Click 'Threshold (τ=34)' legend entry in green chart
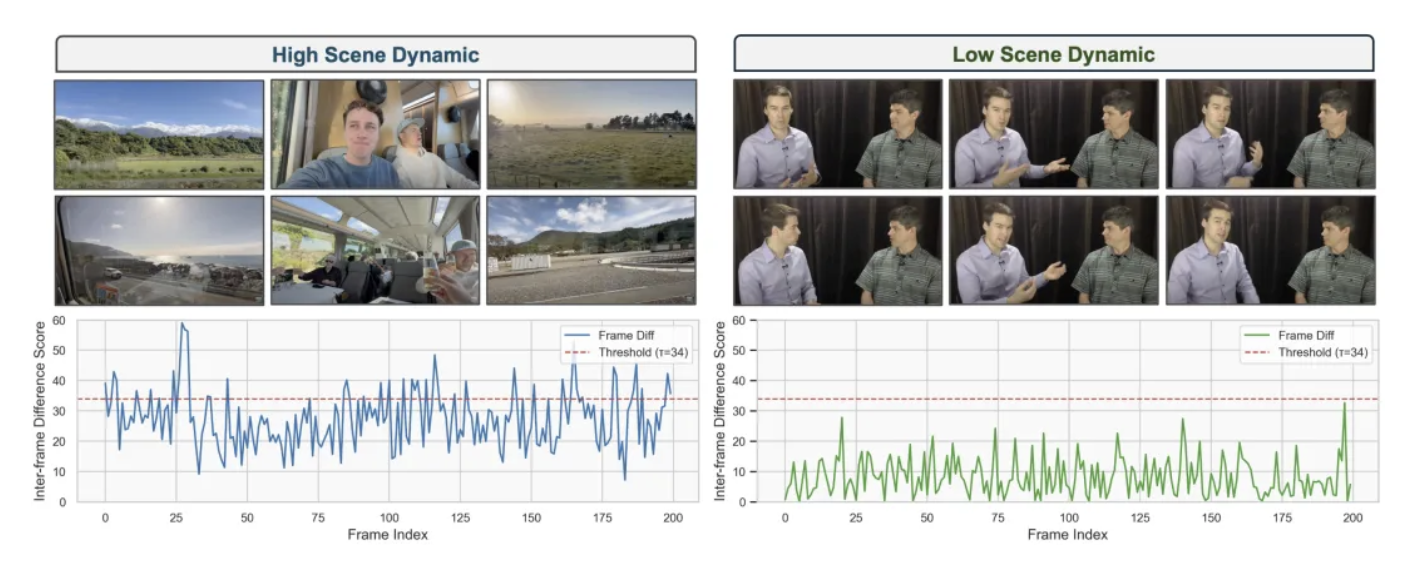The image size is (1424, 568). tap(1308, 352)
